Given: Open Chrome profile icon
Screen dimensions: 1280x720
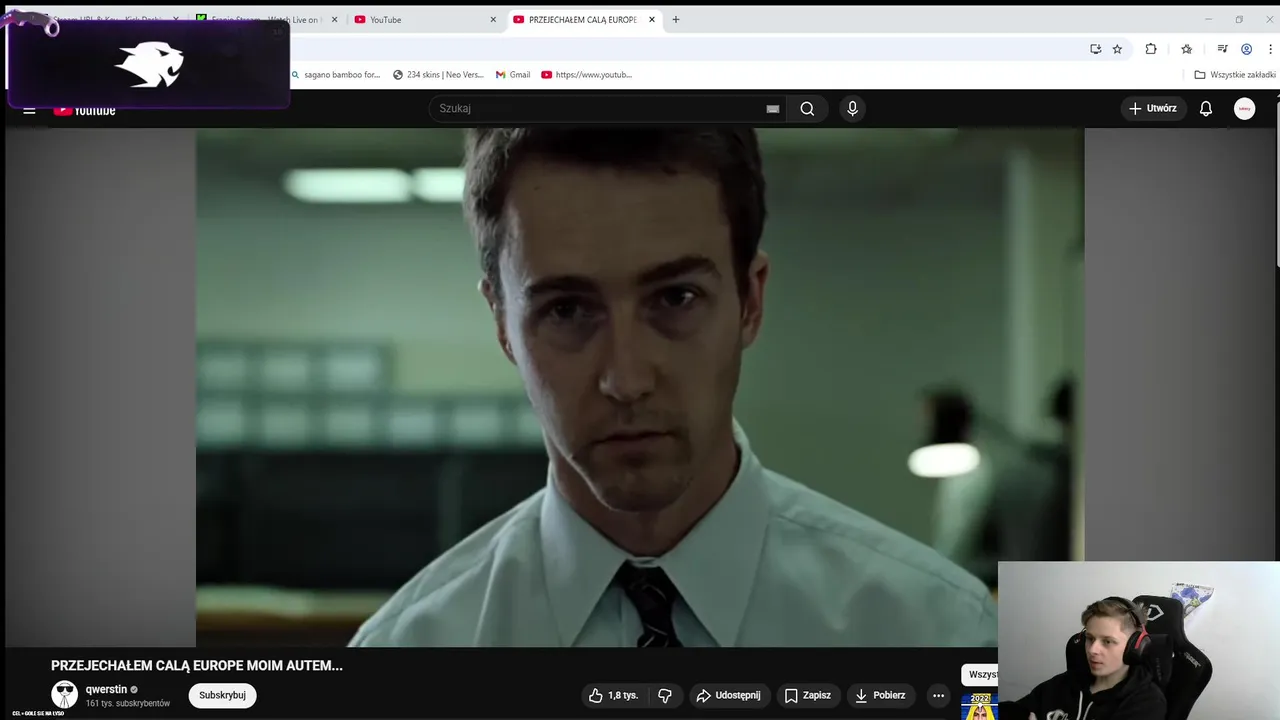Looking at the screenshot, I should pyautogui.click(x=1246, y=49).
